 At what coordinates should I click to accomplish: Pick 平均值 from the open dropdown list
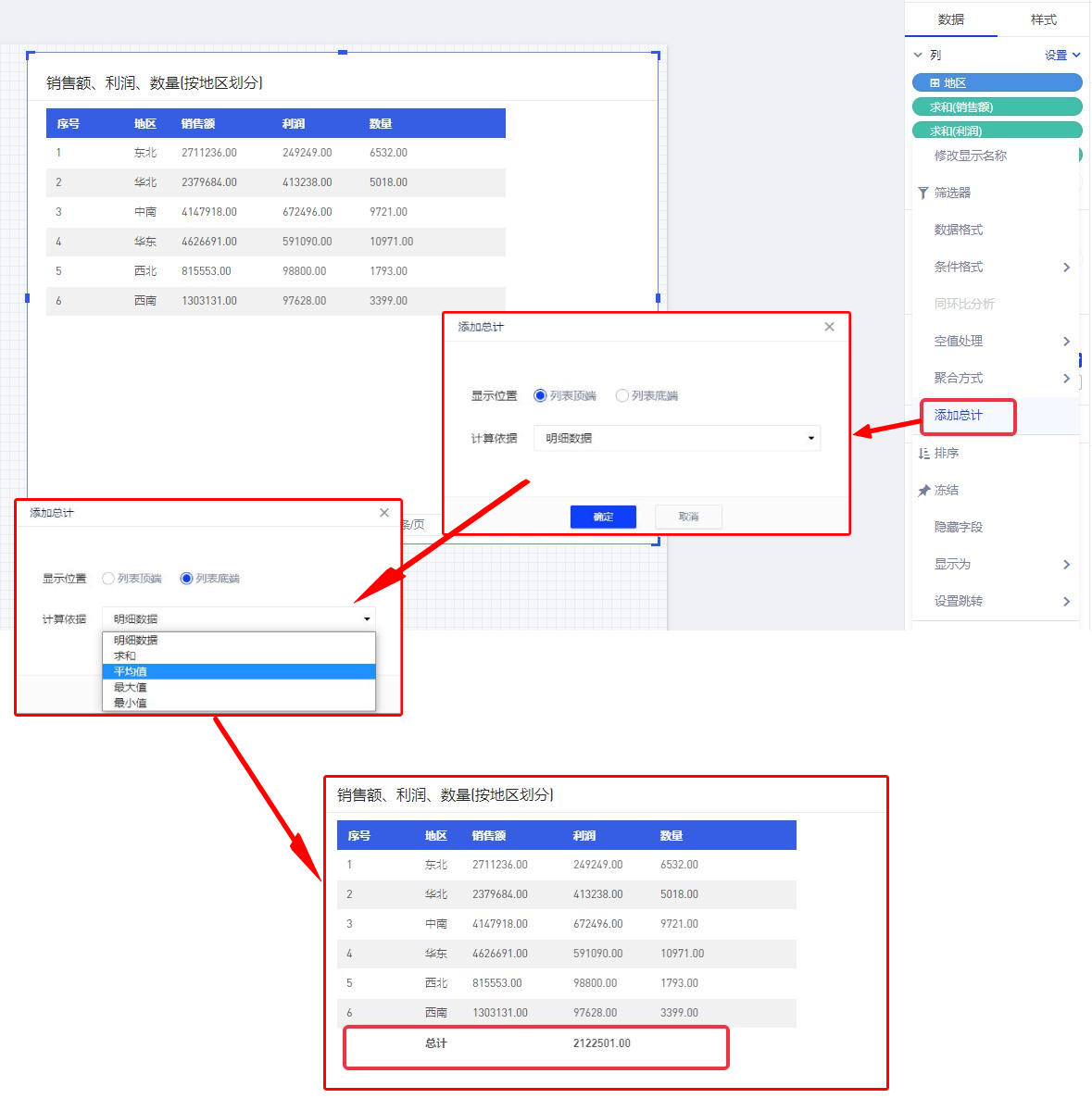click(x=131, y=671)
